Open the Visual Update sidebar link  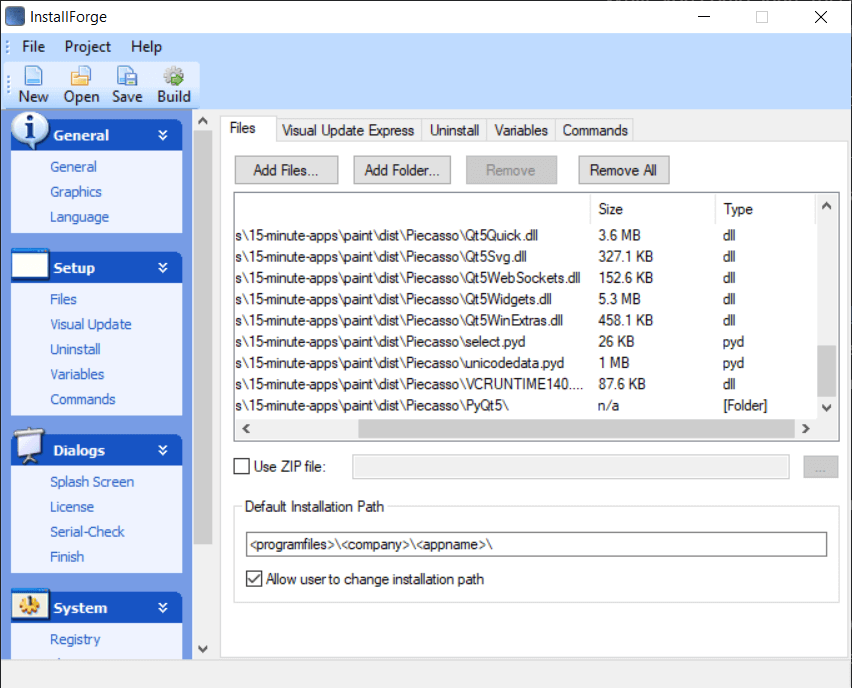pos(91,324)
